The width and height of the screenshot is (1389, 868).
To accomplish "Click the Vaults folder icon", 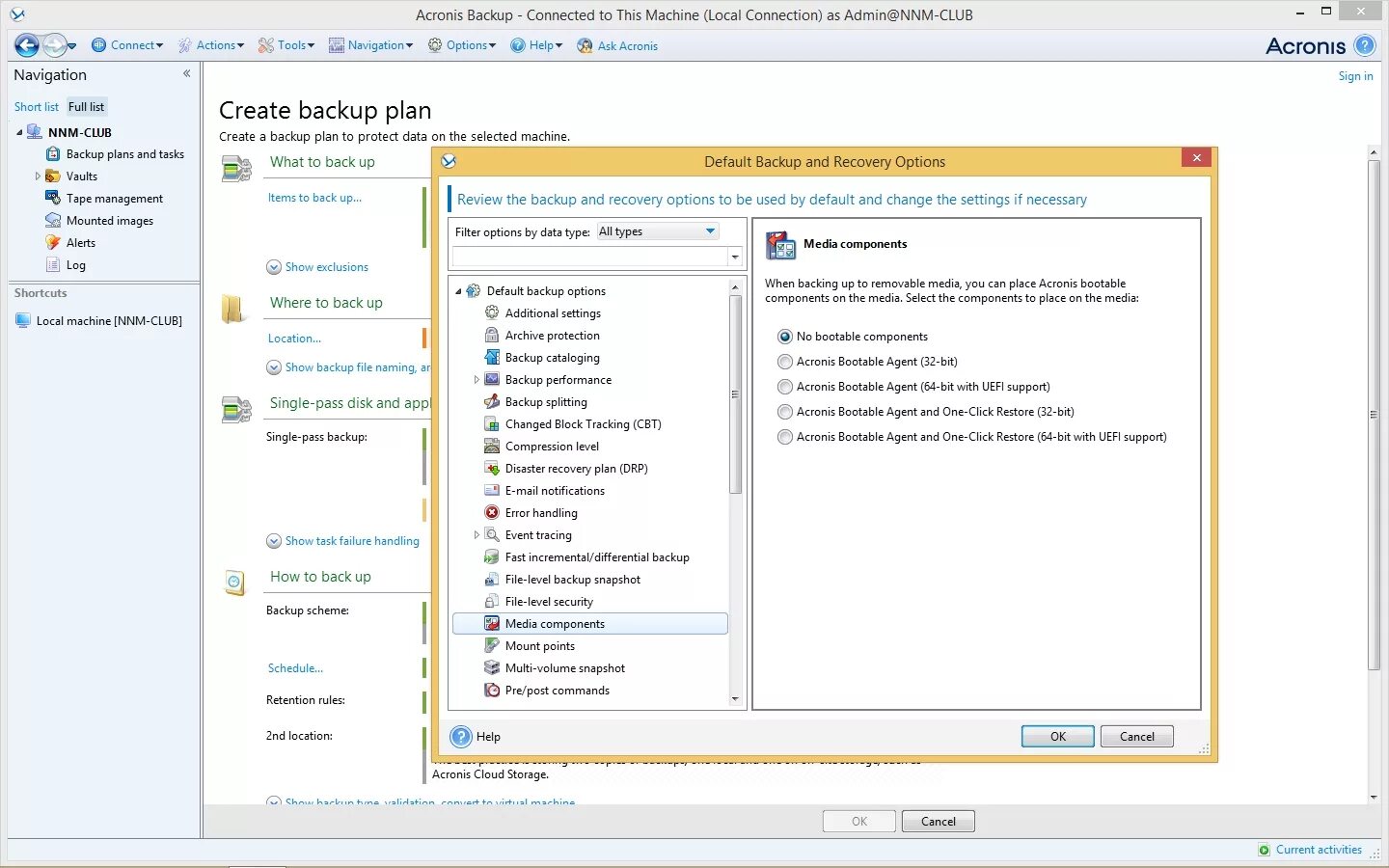I will coord(53,176).
